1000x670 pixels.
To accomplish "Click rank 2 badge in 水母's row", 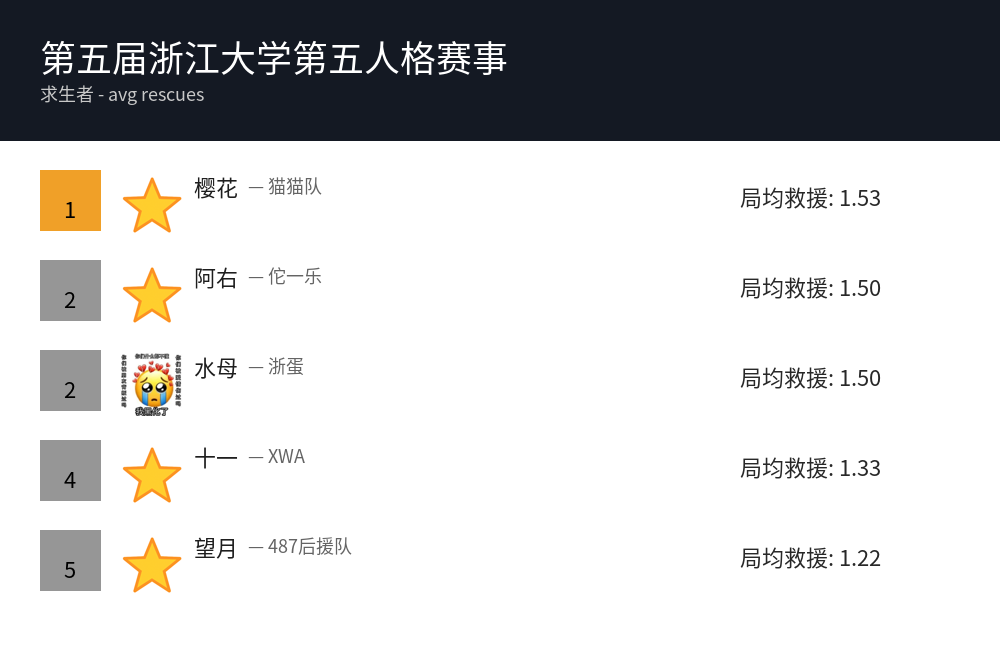I will (x=70, y=380).
